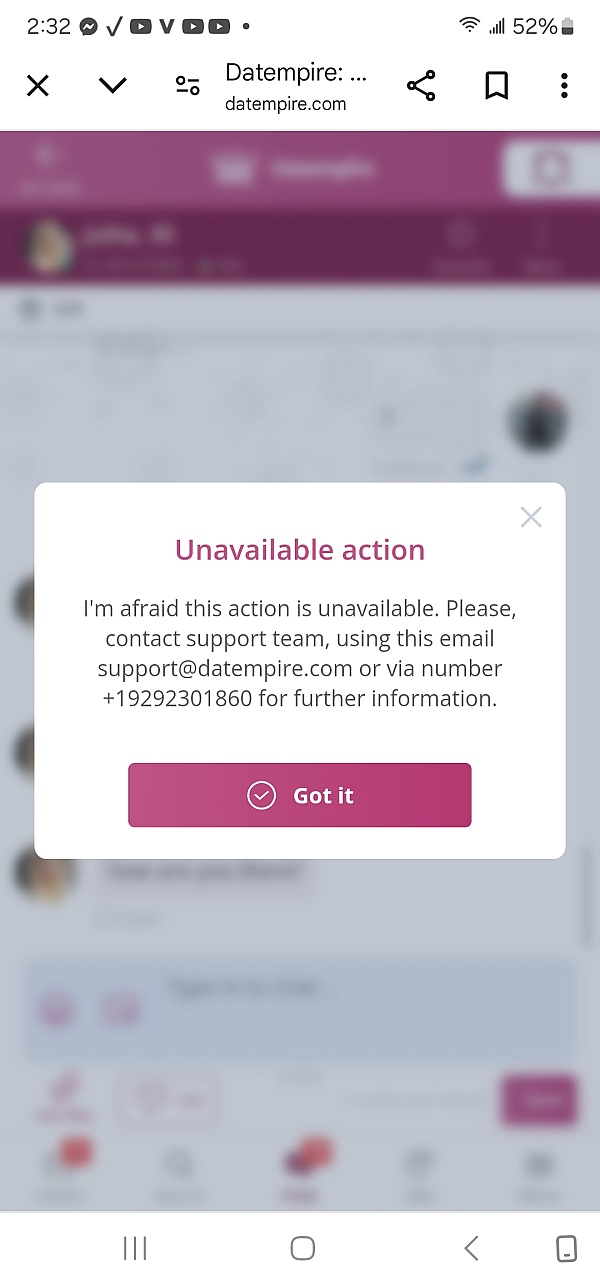Bookmark the Datempire page

click(x=496, y=86)
